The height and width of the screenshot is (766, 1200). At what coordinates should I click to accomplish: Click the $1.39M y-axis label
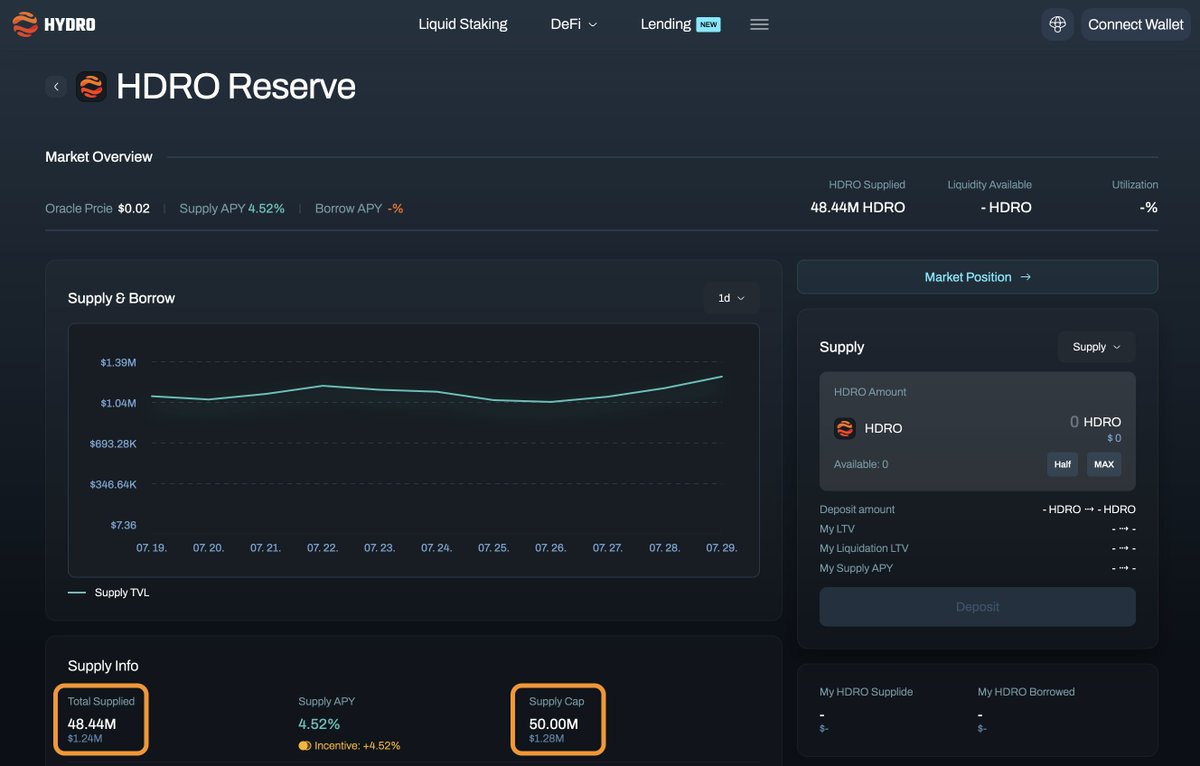pyautogui.click(x=118, y=362)
